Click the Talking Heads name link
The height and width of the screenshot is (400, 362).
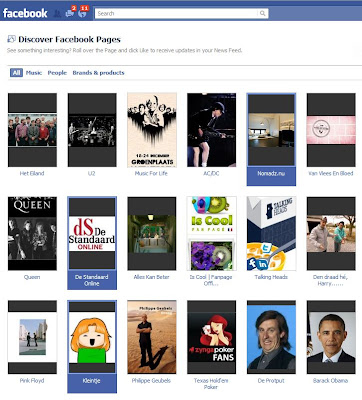(x=271, y=277)
